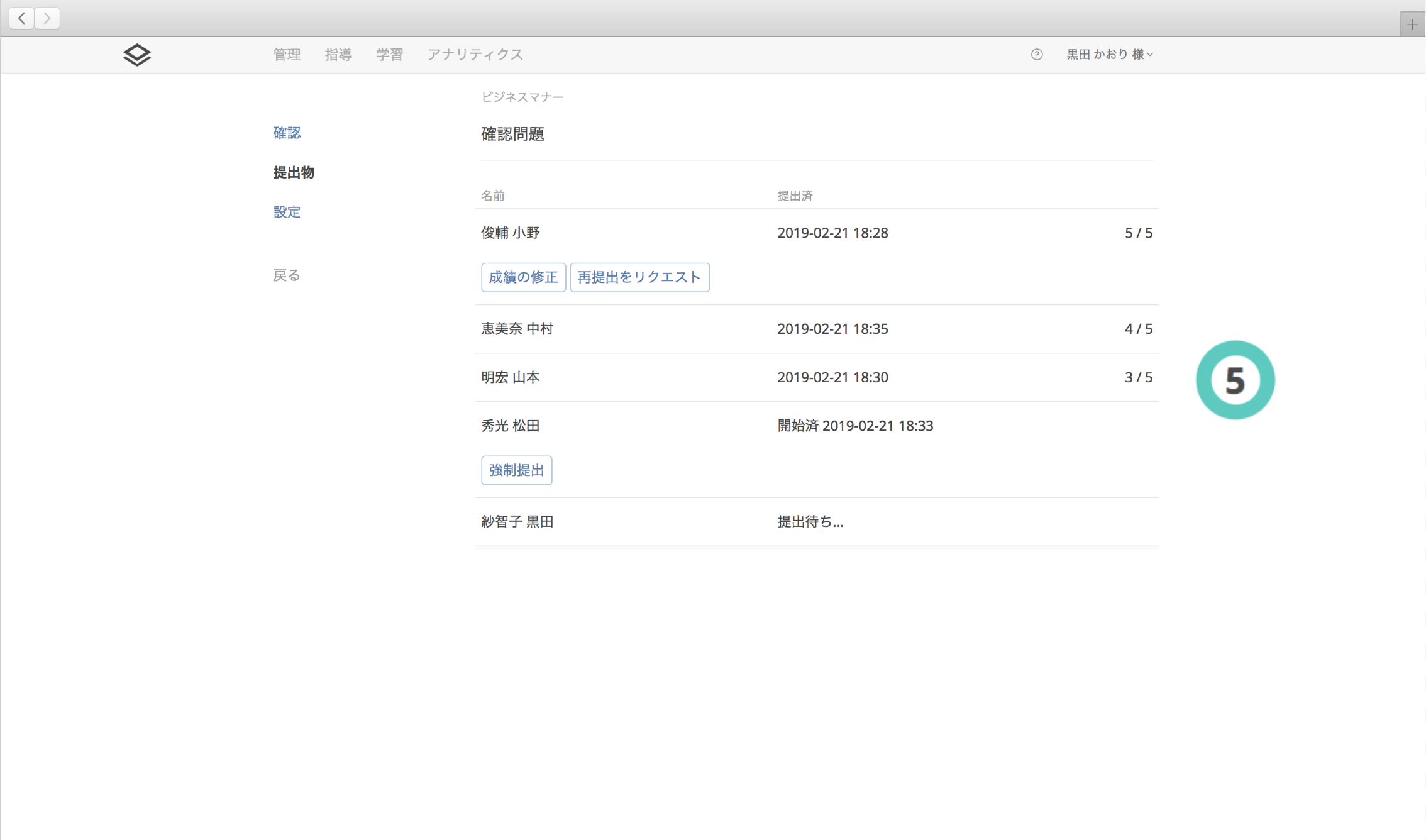This screenshot has width=1426, height=840.
Task: Open the 指導 menu
Action: (338, 55)
